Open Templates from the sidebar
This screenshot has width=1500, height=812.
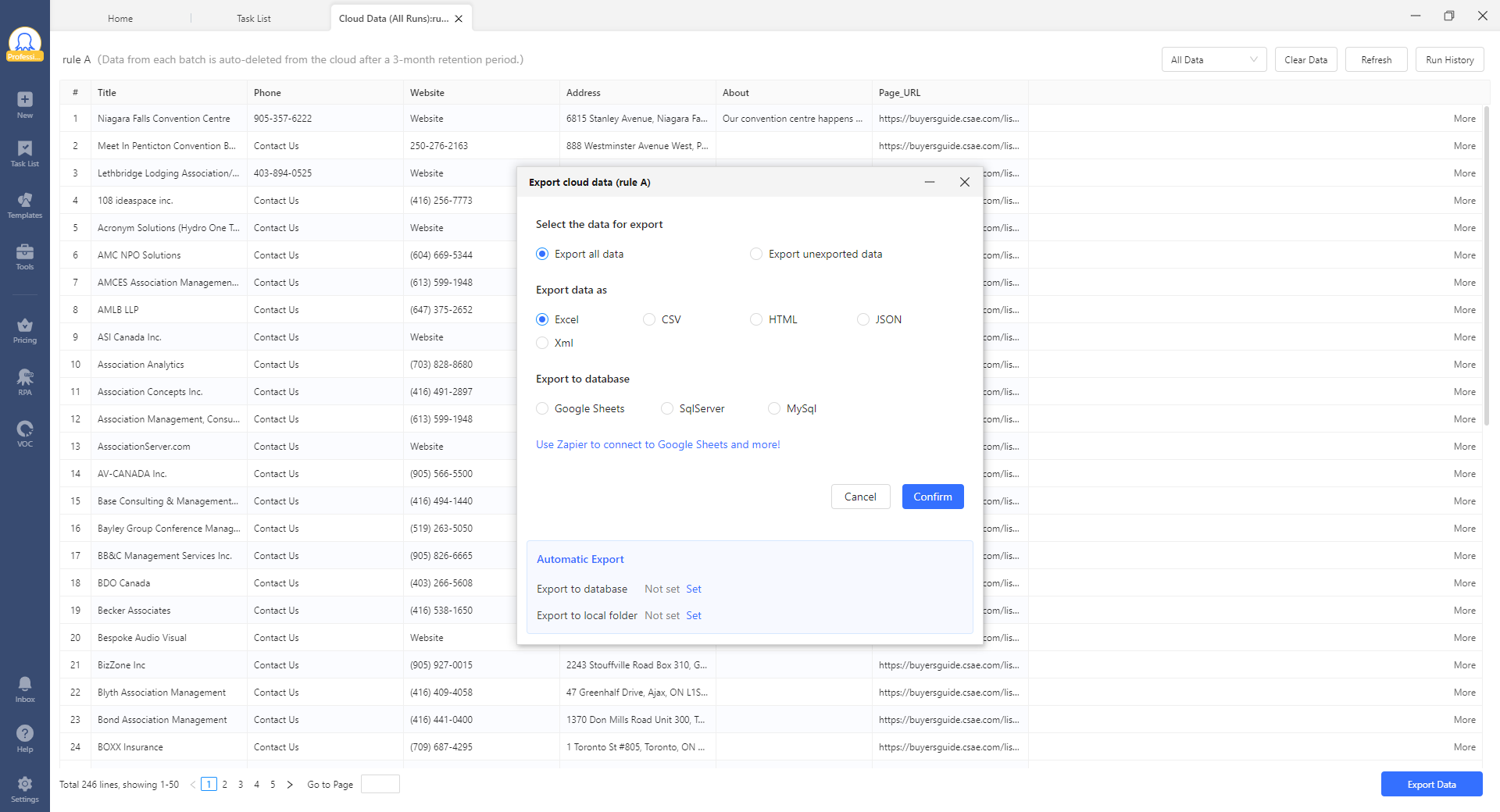tap(25, 205)
